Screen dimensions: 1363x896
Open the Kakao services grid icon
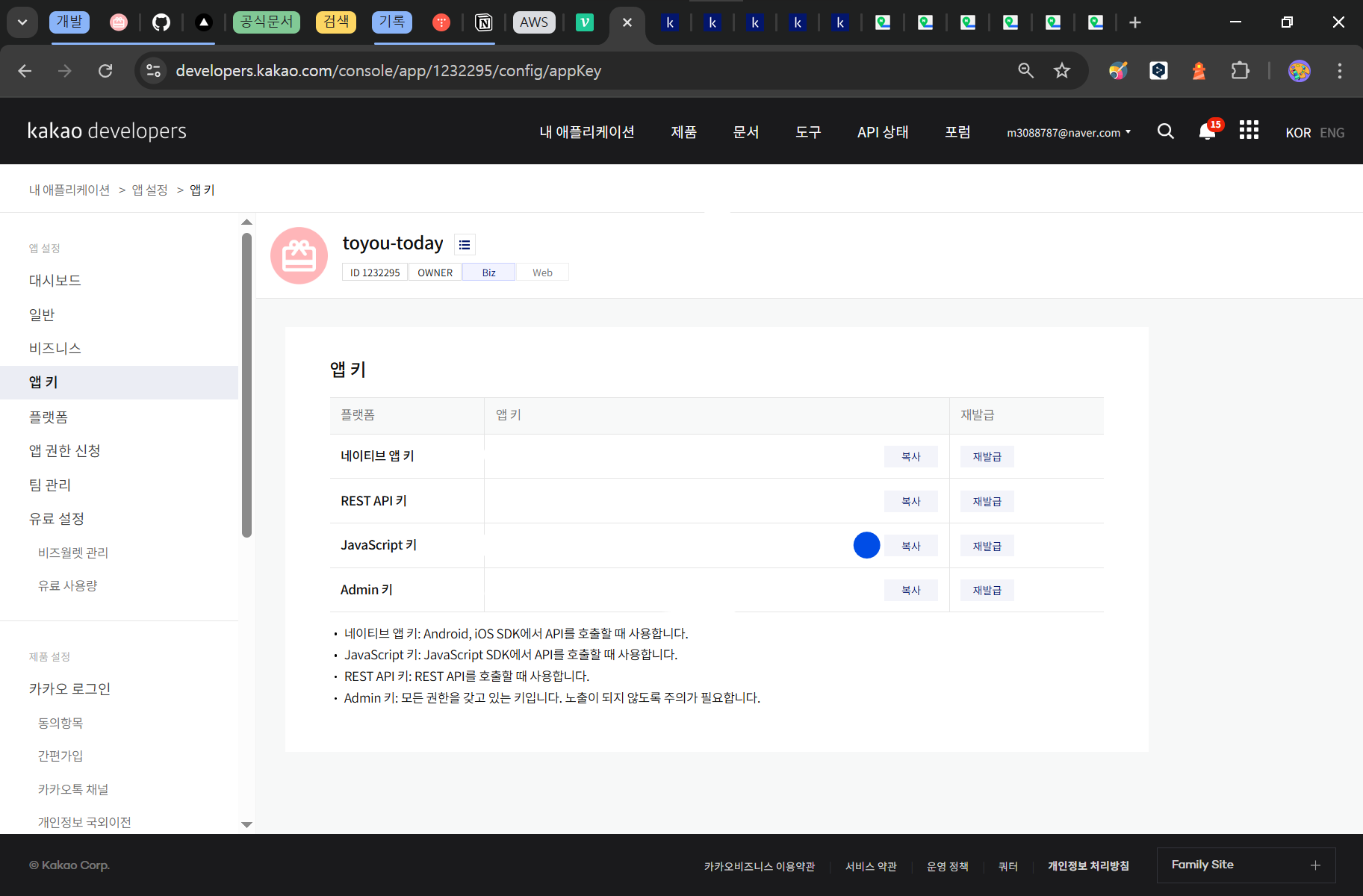click(x=1249, y=131)
